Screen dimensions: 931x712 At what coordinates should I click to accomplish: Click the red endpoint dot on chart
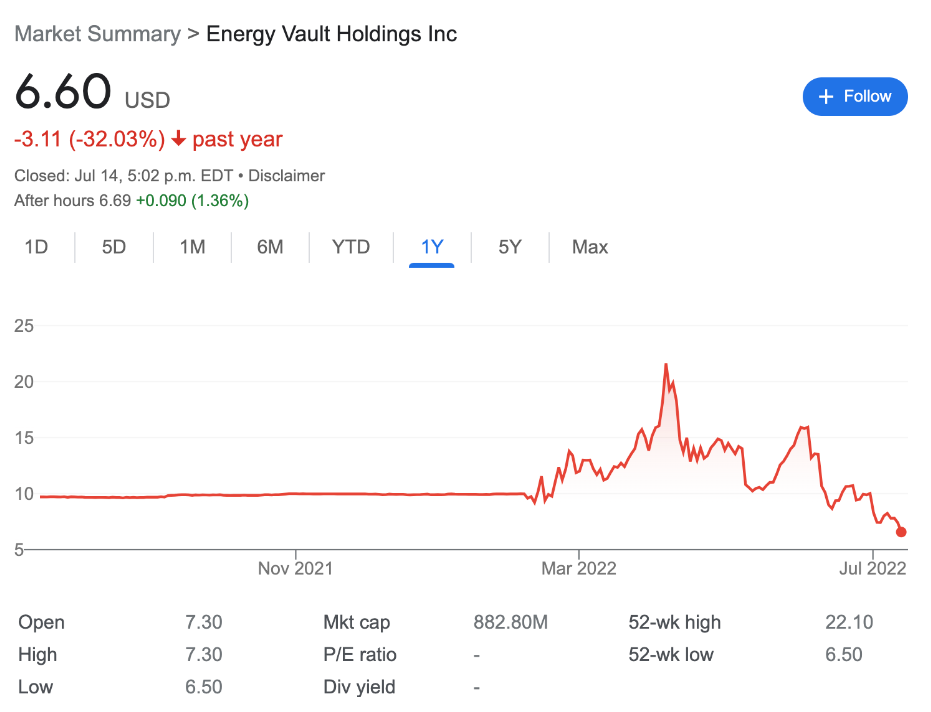[x=901, y=532]
